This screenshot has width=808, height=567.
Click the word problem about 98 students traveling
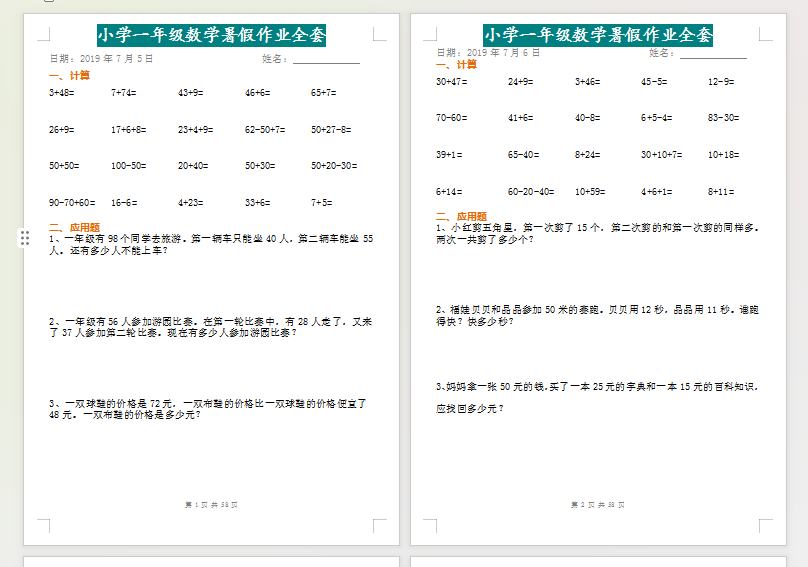point(211,245)
